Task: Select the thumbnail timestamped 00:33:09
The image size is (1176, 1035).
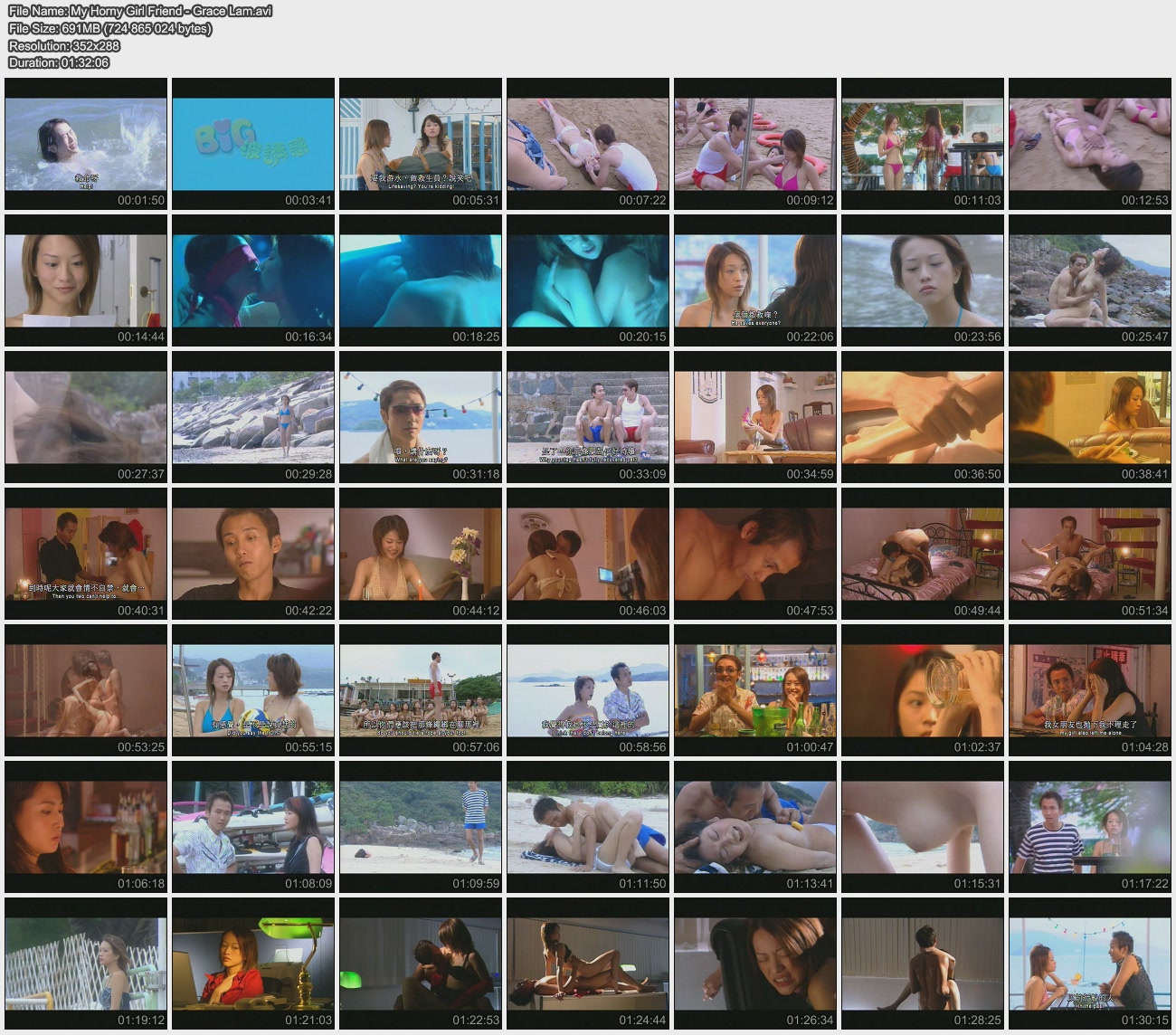Action: pos(588,417)
